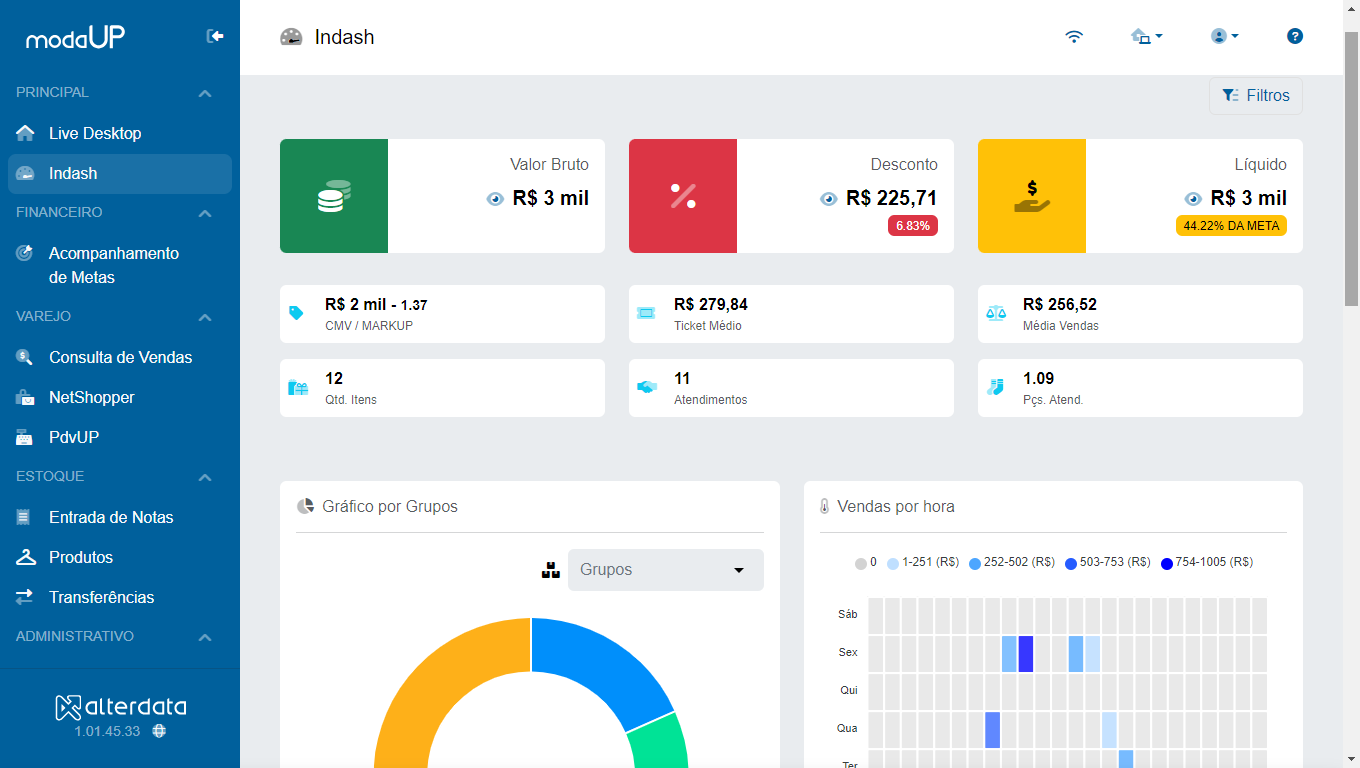Viewport: 1360px width, 768px height.
Task: Collapse the sidebar with the arrow icon
Action: click(x=215, y=36)
